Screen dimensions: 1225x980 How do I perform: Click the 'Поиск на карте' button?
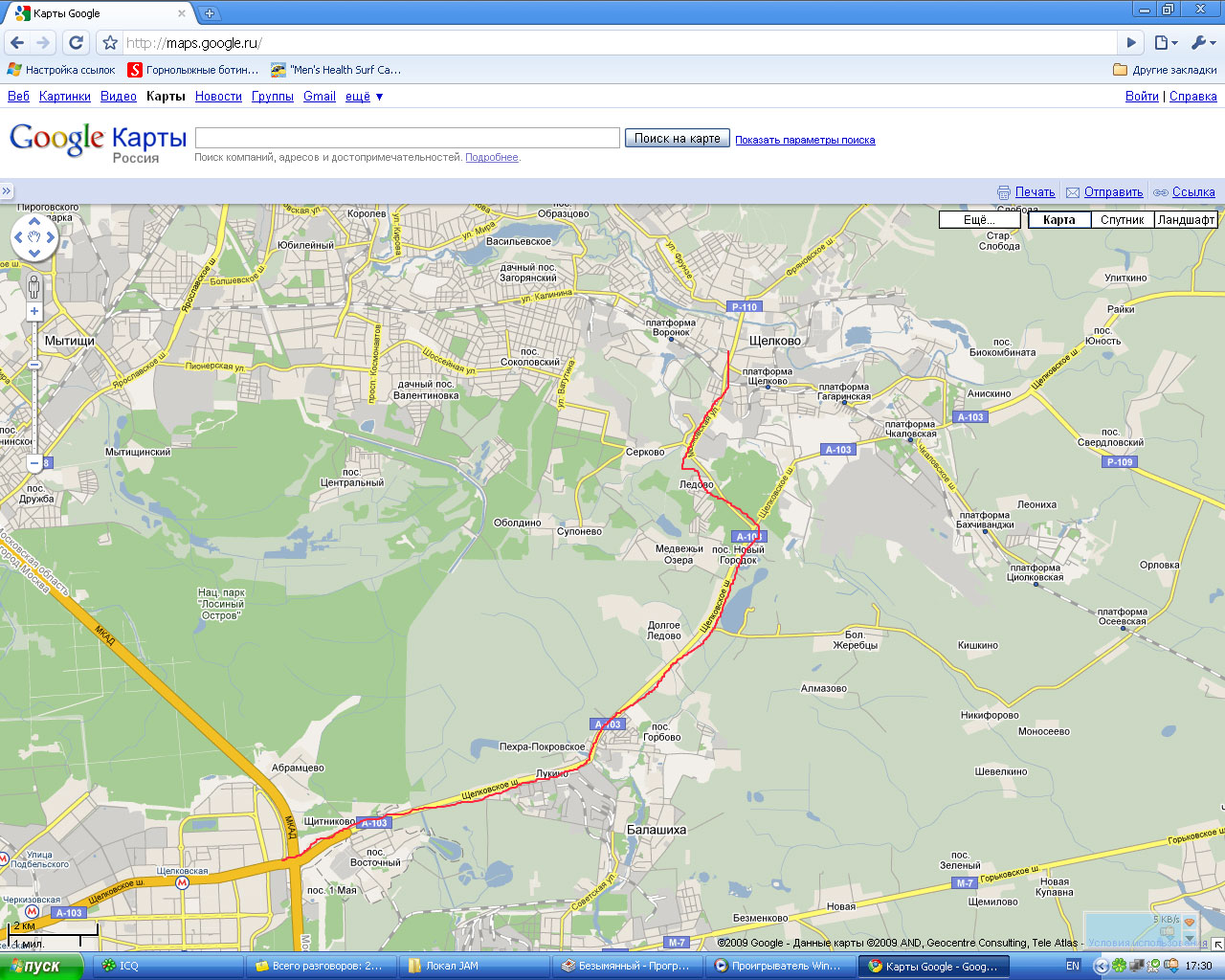coord(678,138)
